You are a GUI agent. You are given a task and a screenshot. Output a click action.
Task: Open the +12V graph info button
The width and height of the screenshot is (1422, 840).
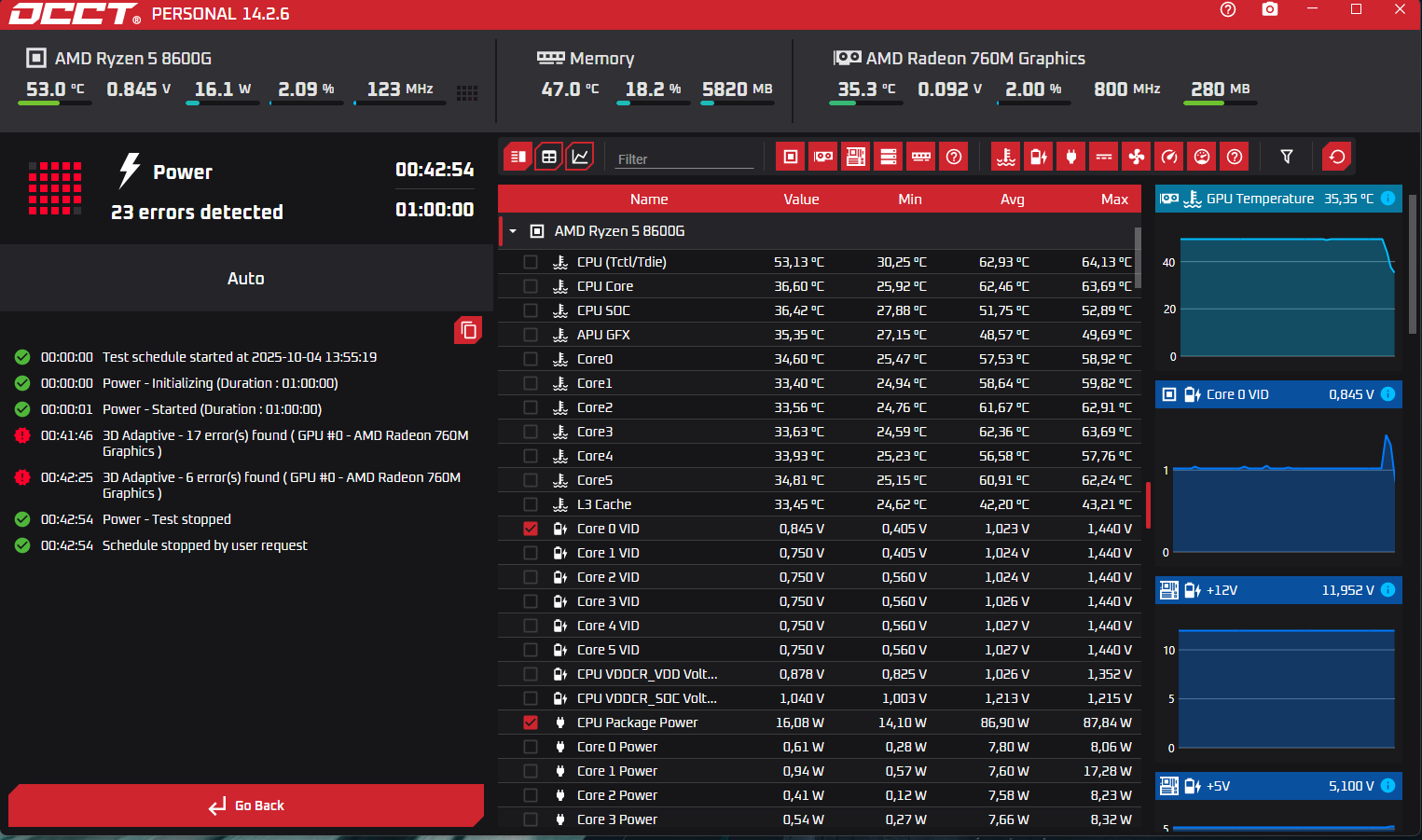1387,590
